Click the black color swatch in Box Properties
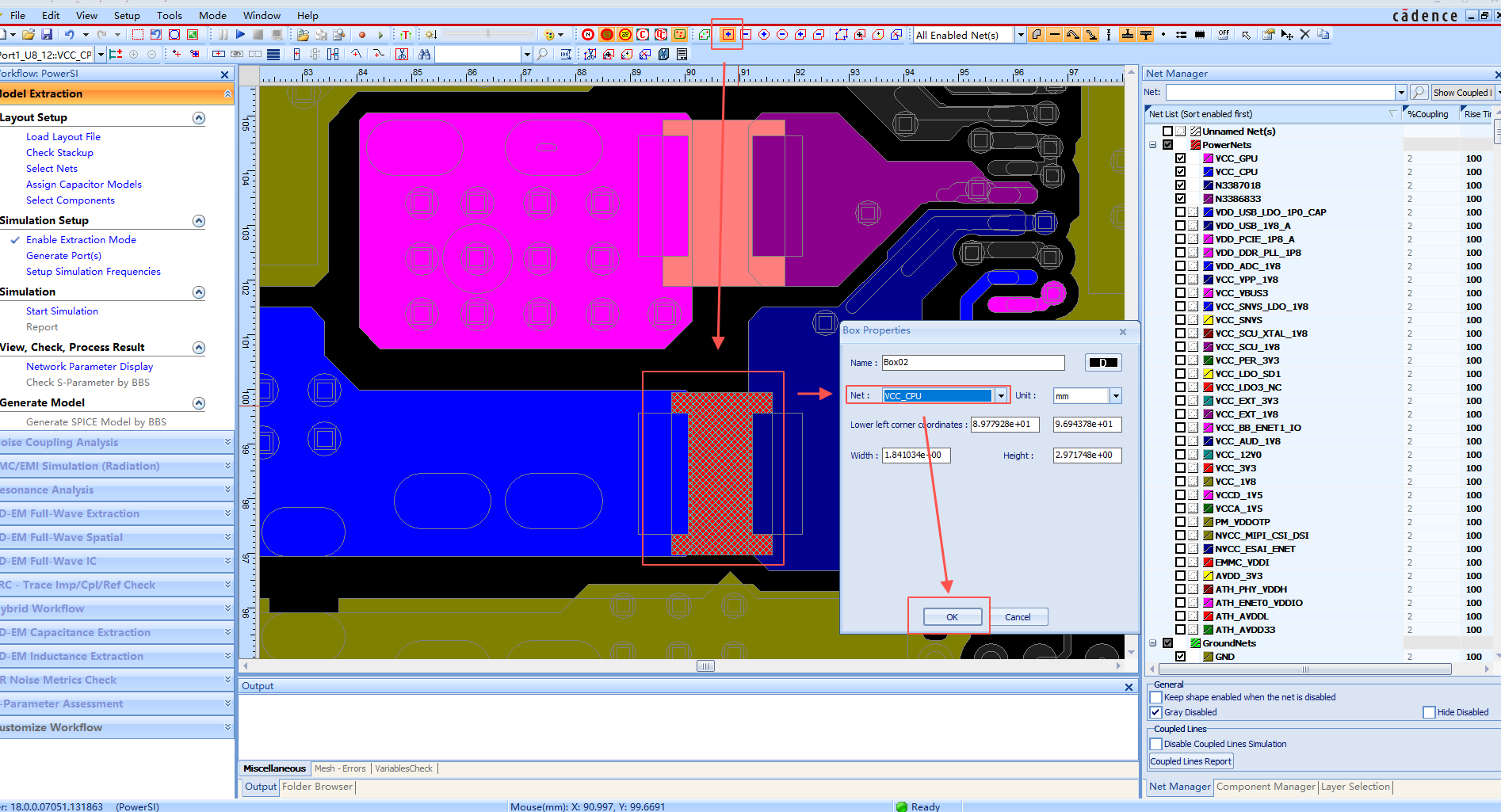Screen dimensions: 1501x812 [x=1103, y=363]
